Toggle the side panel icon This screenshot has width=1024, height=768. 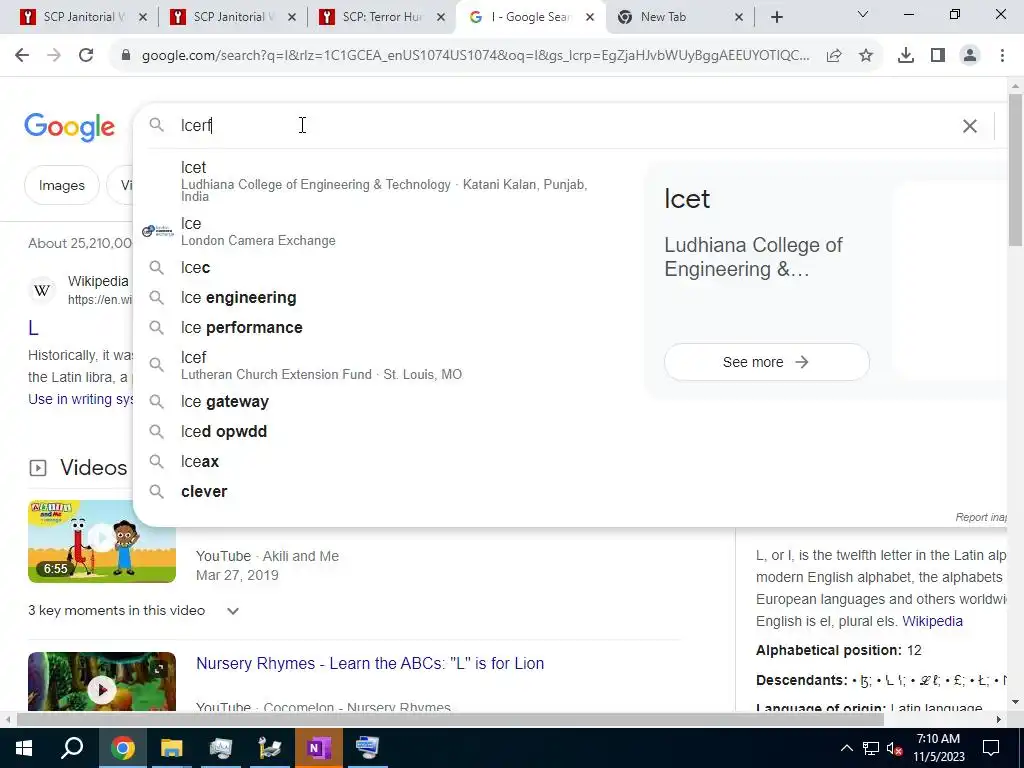(938, 56)
